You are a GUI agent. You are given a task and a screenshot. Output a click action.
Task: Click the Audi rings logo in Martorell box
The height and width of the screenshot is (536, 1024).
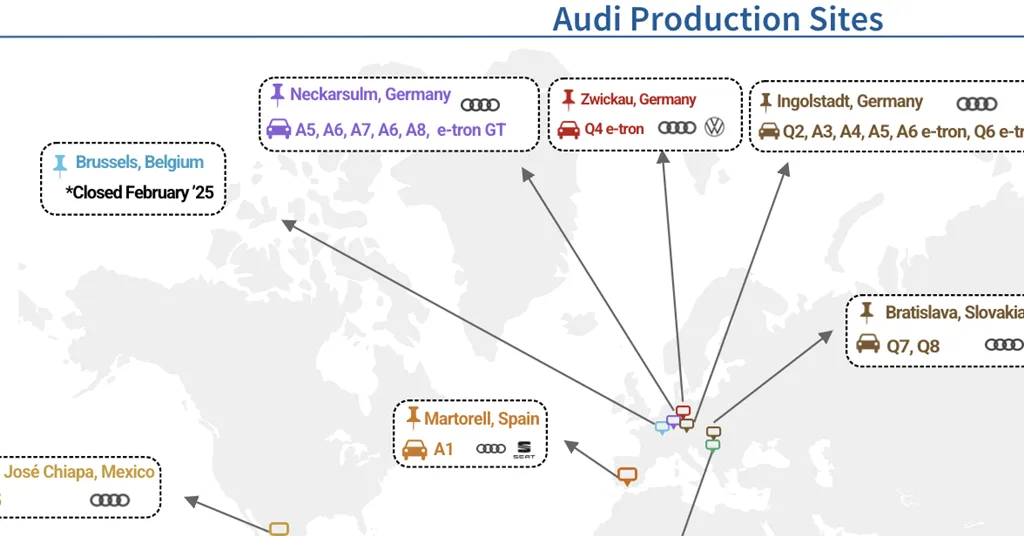click(x=491, y=449)
